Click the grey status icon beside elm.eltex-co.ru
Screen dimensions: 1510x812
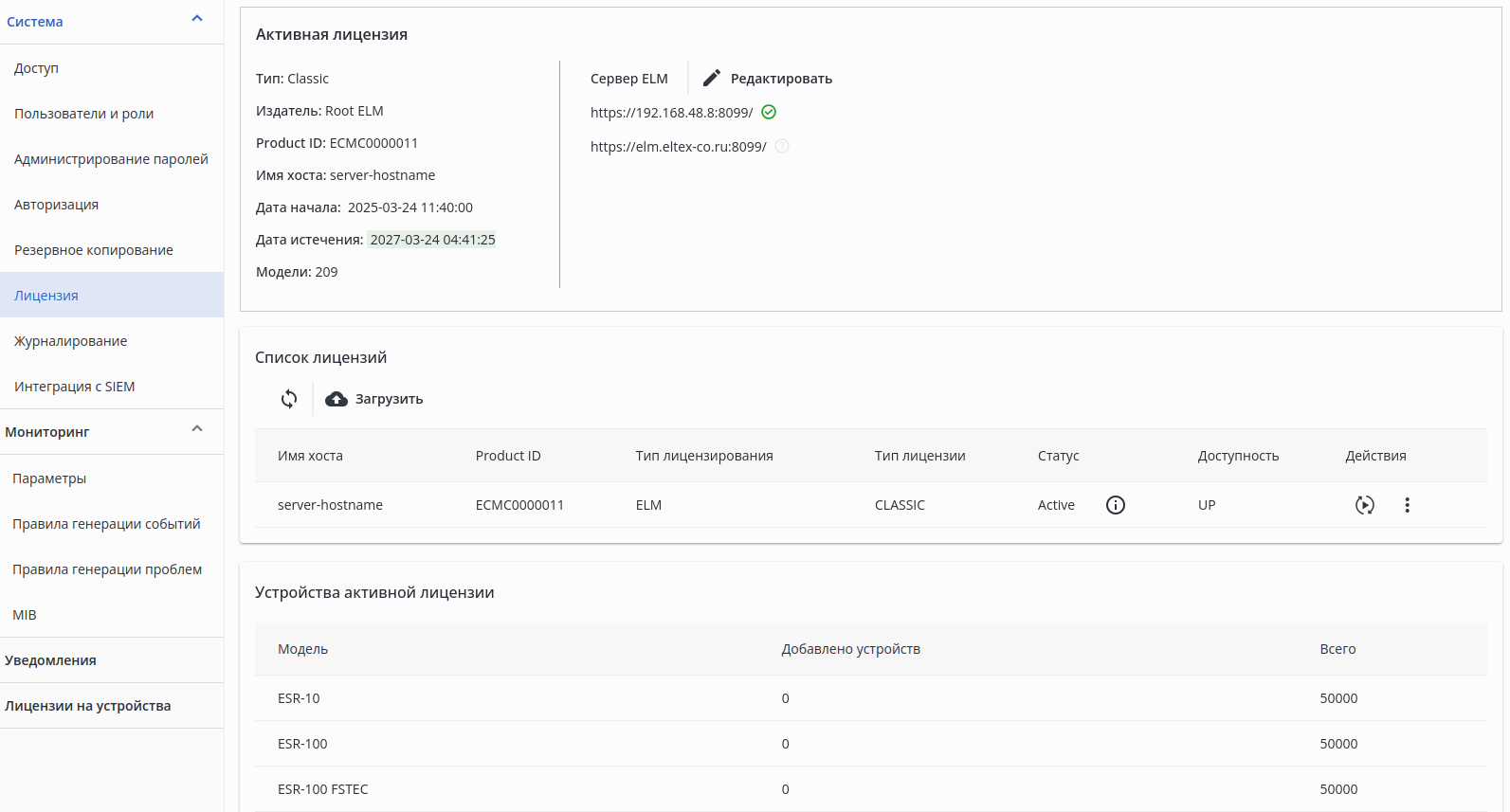(782, 147)
